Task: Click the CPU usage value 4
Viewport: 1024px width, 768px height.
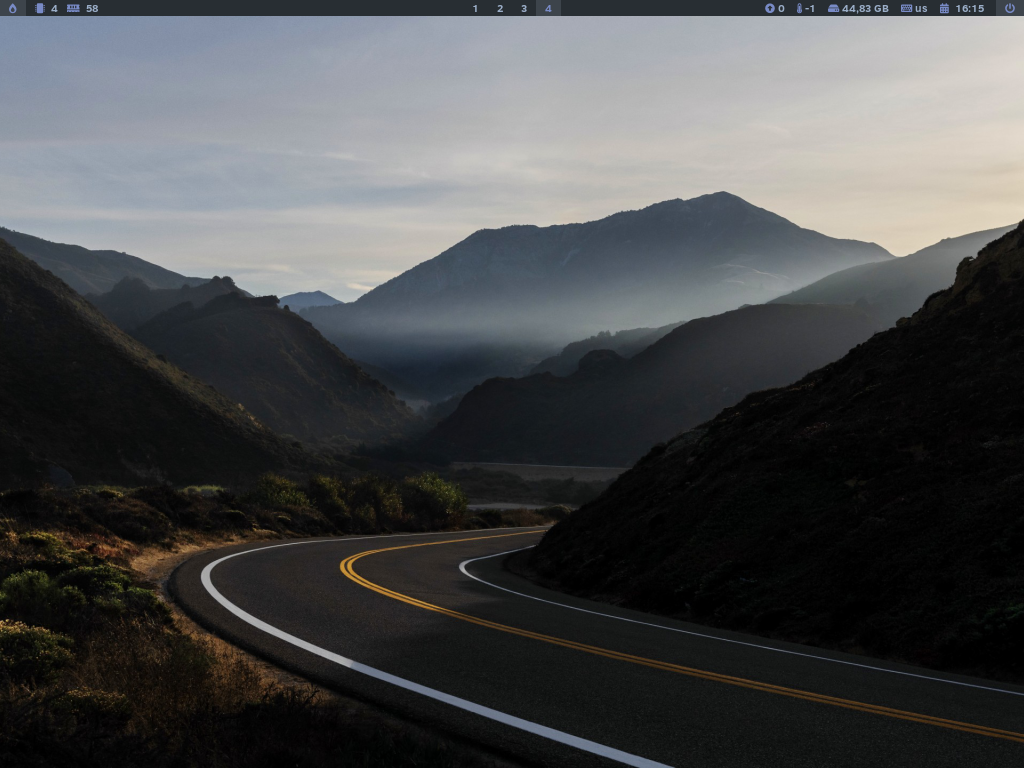Action: click(54, 8)
